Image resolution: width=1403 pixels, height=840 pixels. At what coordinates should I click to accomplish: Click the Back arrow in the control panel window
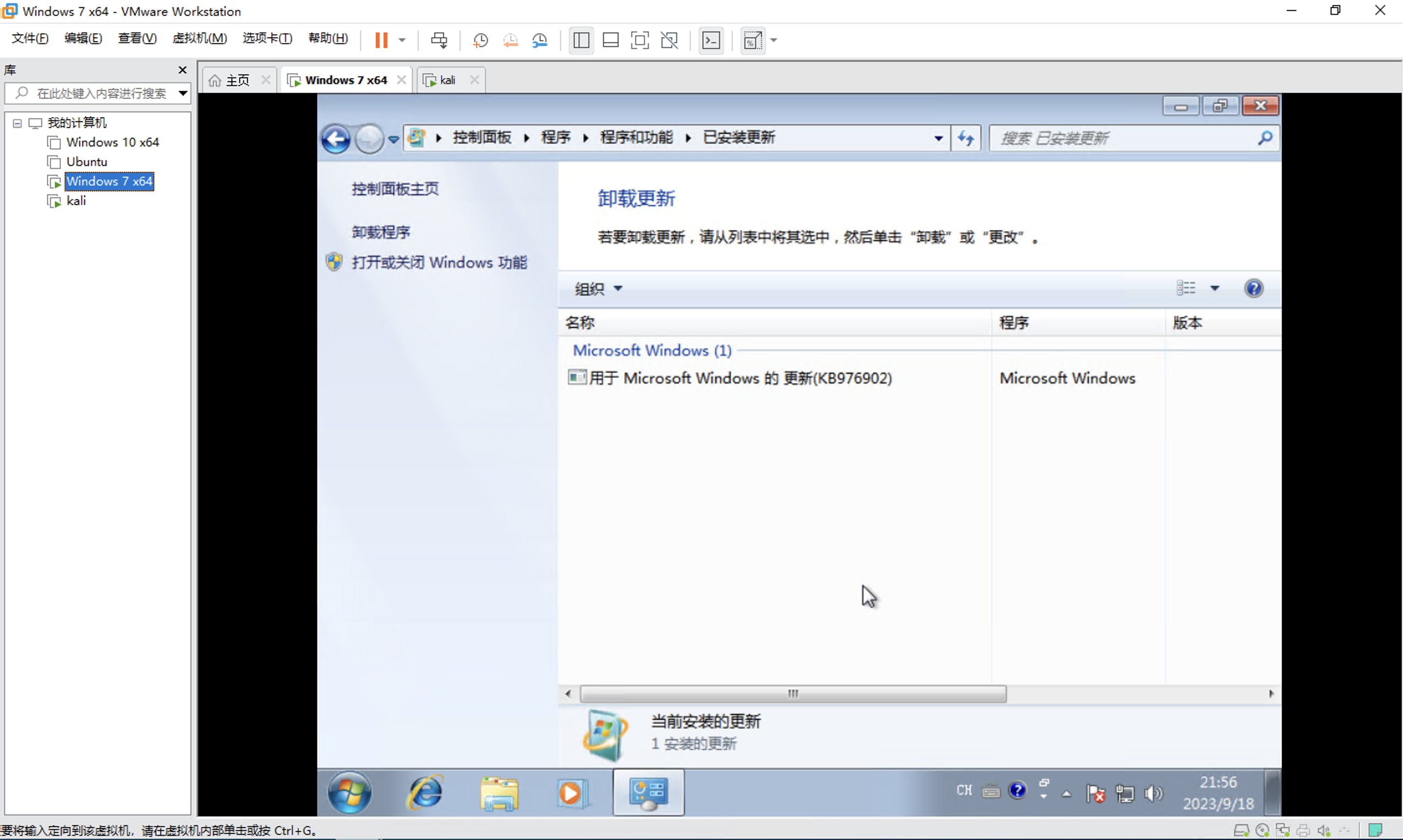point(336,138)
